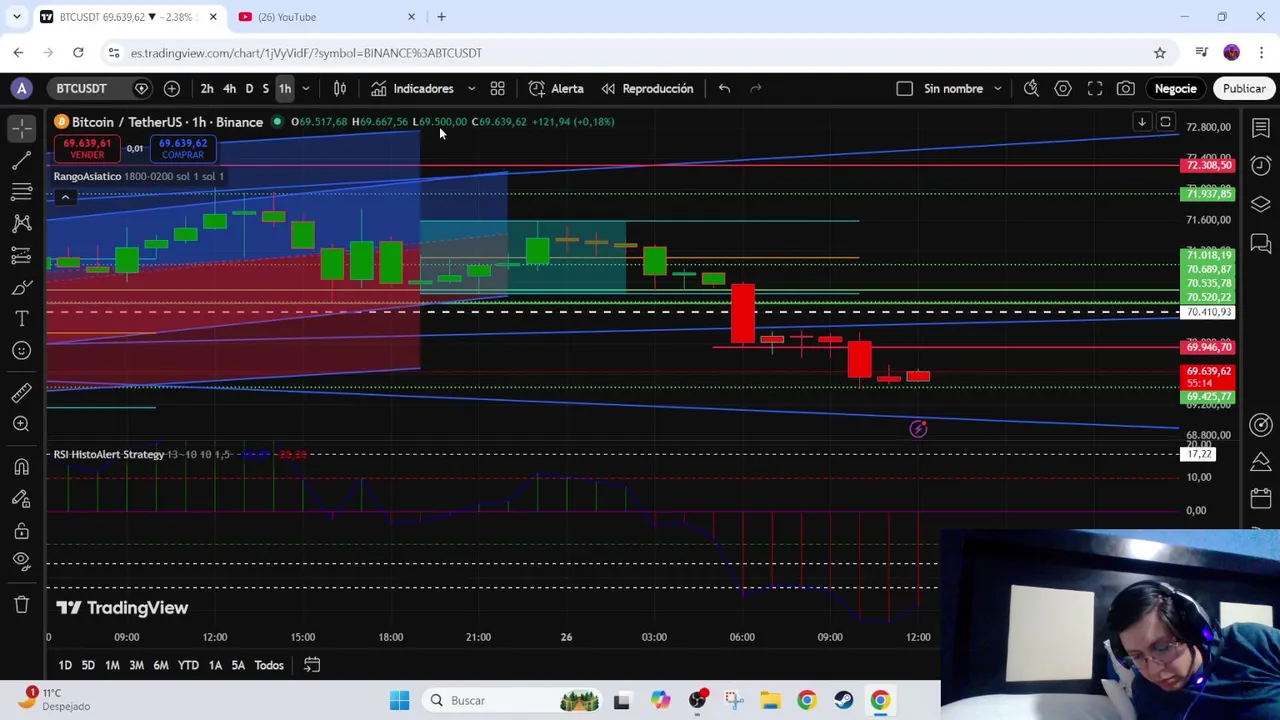This screenshot has width=1280, height=720.
Task: Change the candlestick chart type
Action: pos(340,89)
